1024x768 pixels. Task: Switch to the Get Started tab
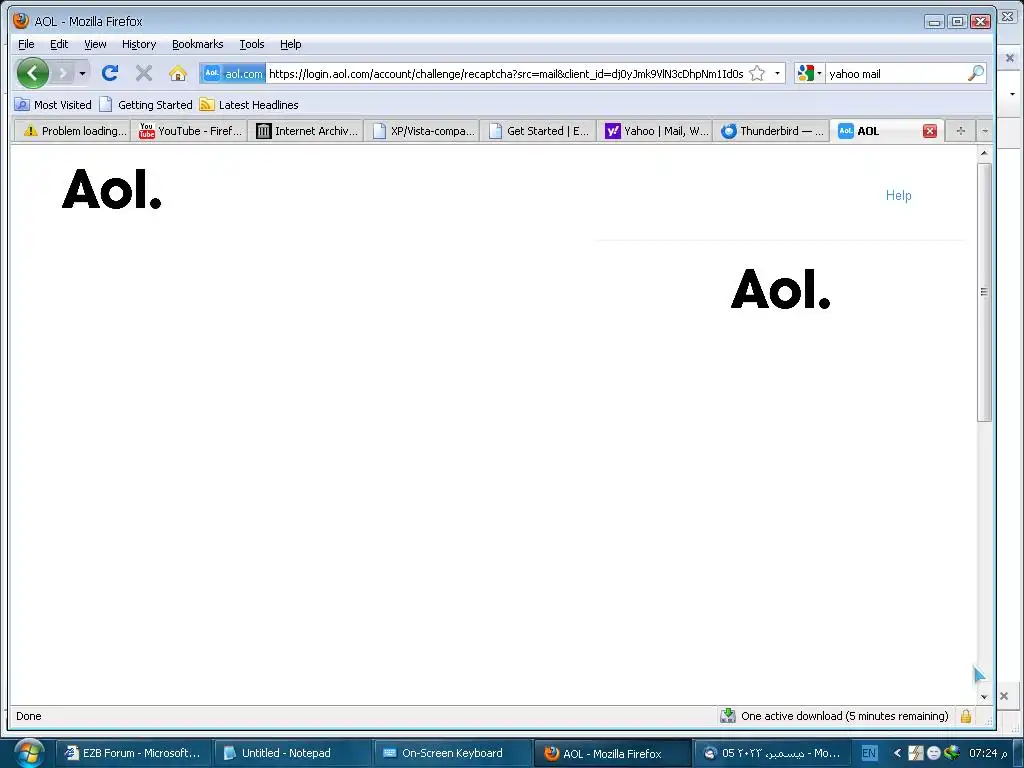(x=538, y=131)
